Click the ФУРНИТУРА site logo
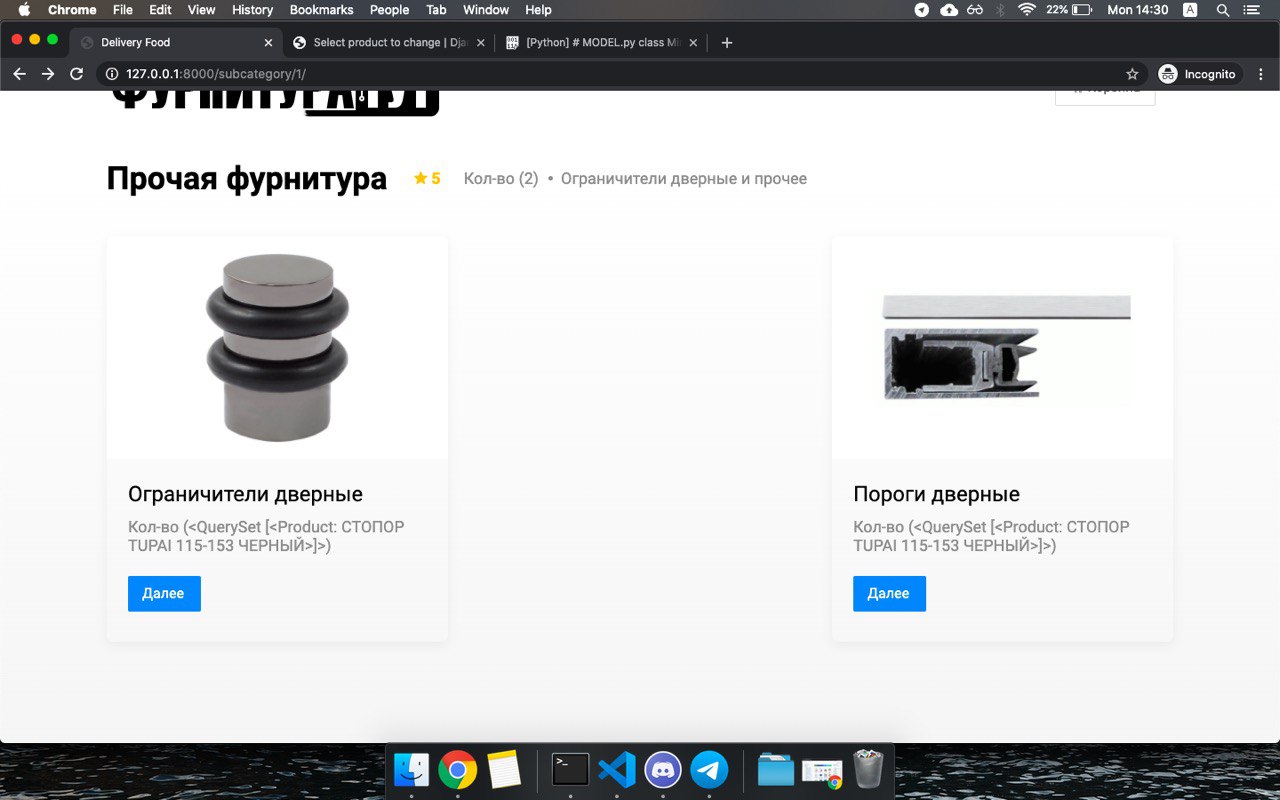 pyautogui.click(x=274, y=102)
